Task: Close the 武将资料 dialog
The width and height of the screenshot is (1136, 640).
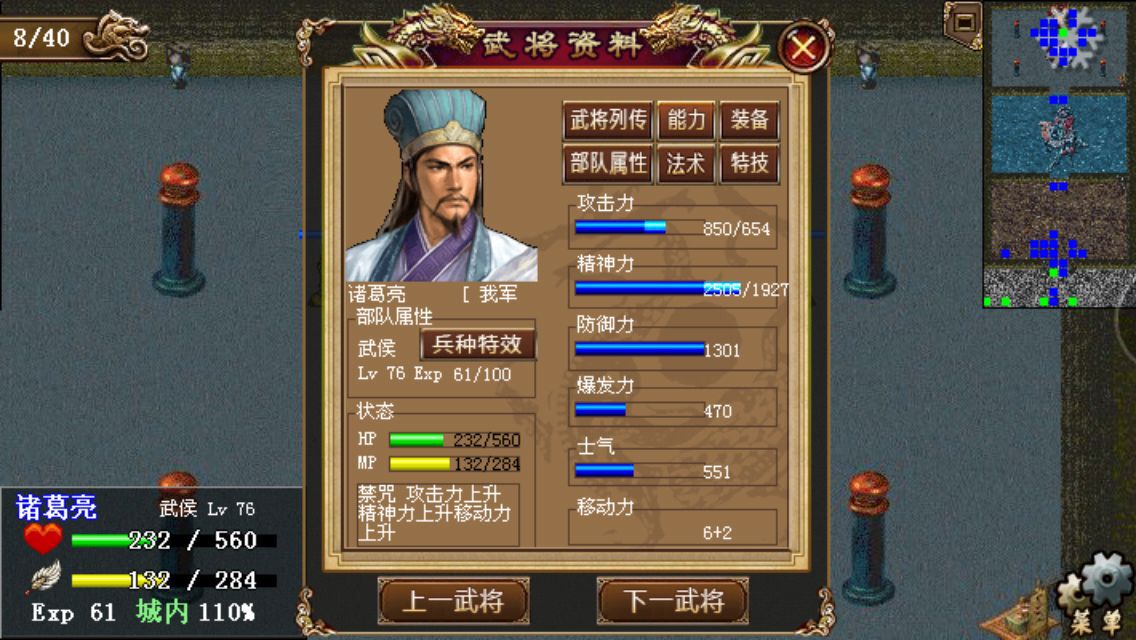Action: pyautogui.click(x=803, y=48)
